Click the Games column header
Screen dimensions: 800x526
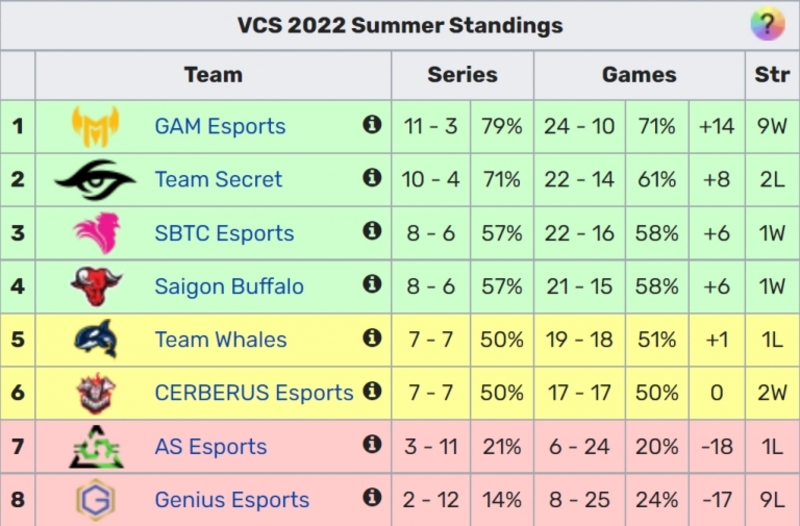[x=639, y=75]
